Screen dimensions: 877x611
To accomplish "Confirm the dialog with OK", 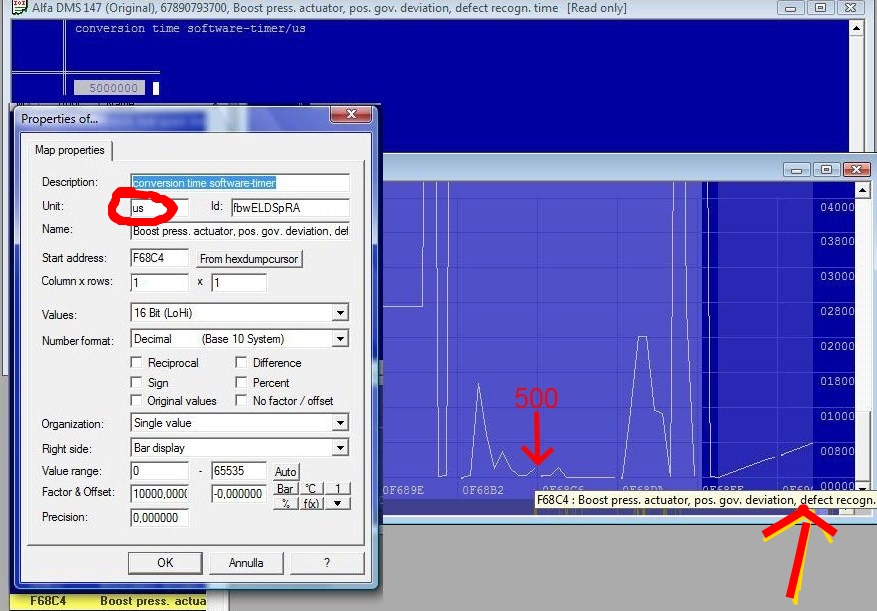I will (x=165, y=563).
